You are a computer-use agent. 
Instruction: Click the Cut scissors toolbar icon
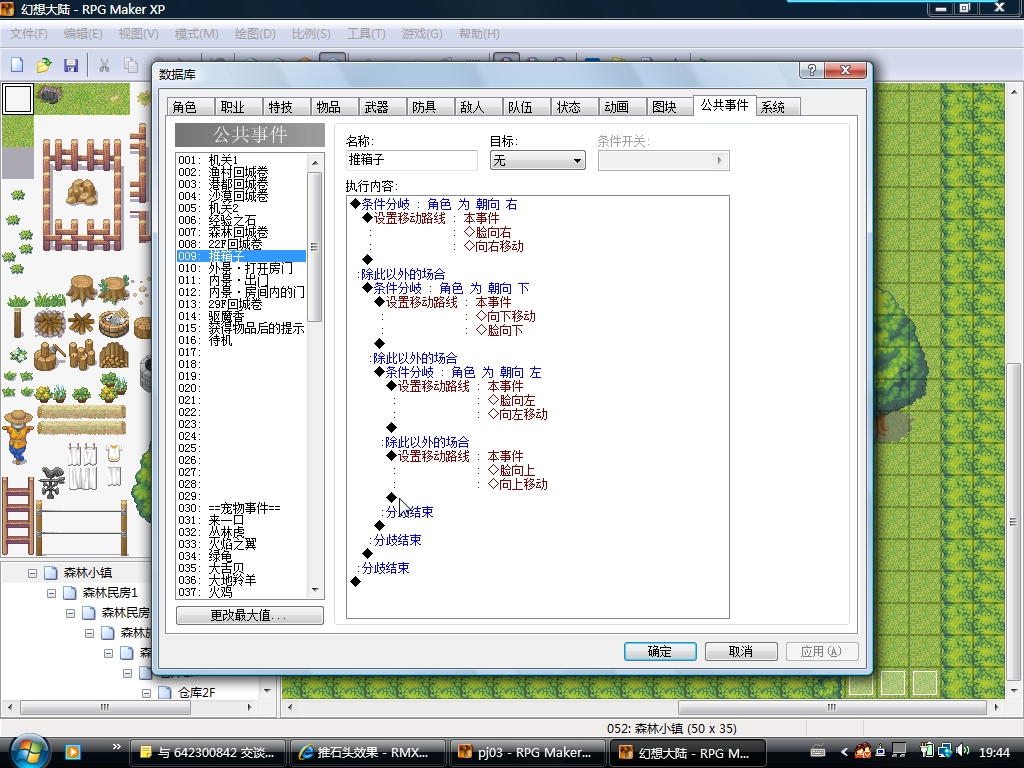[x=104, y=65]
